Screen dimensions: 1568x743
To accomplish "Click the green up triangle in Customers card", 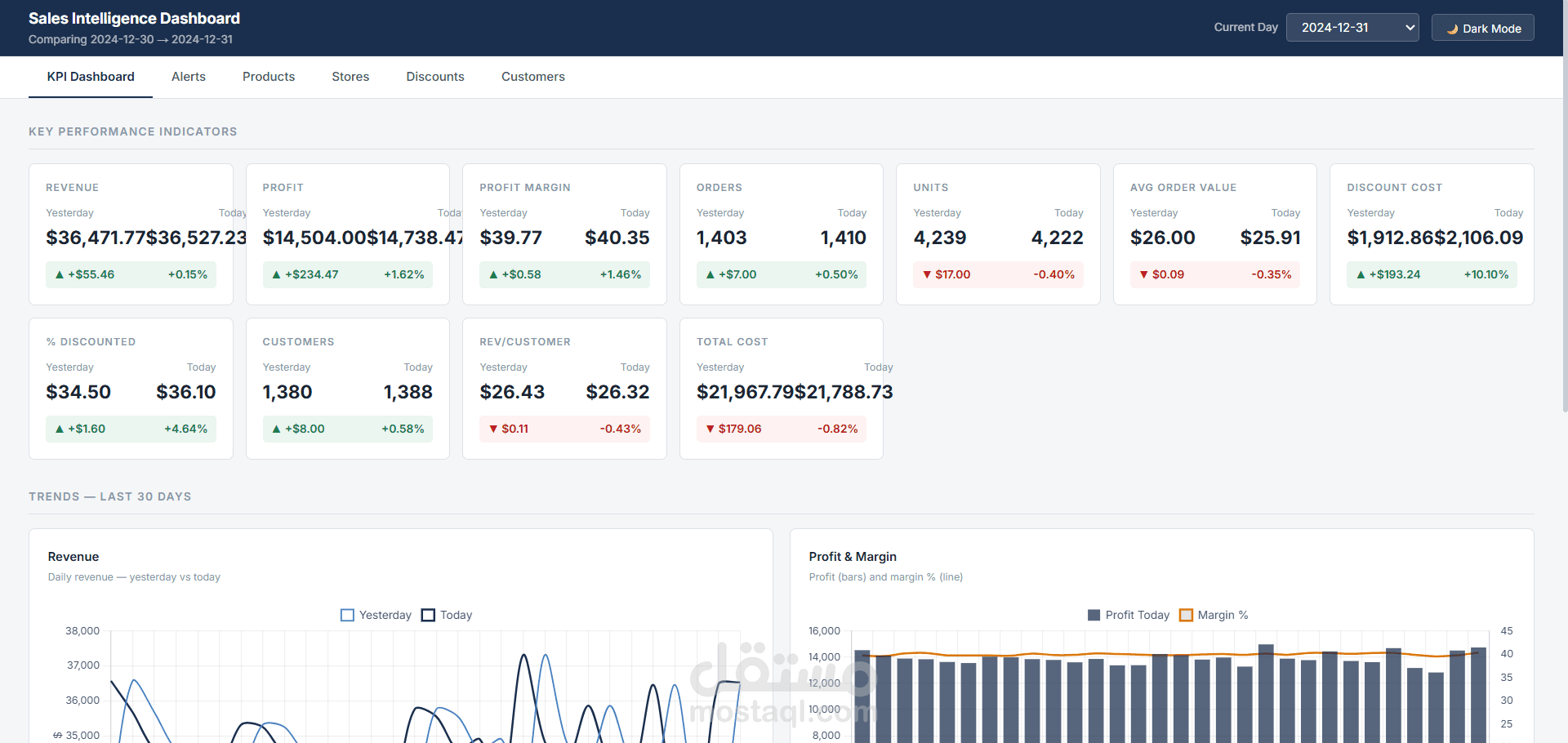I will point(276,429).
